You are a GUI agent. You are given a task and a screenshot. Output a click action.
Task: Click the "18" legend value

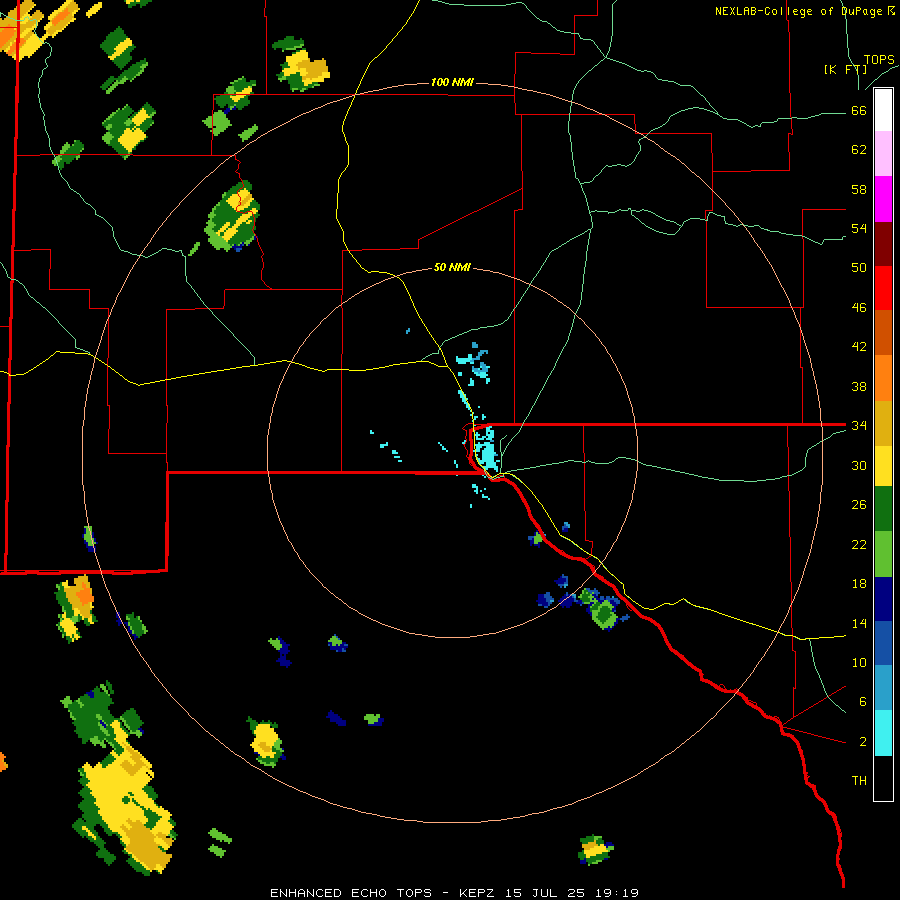(859, 584)
